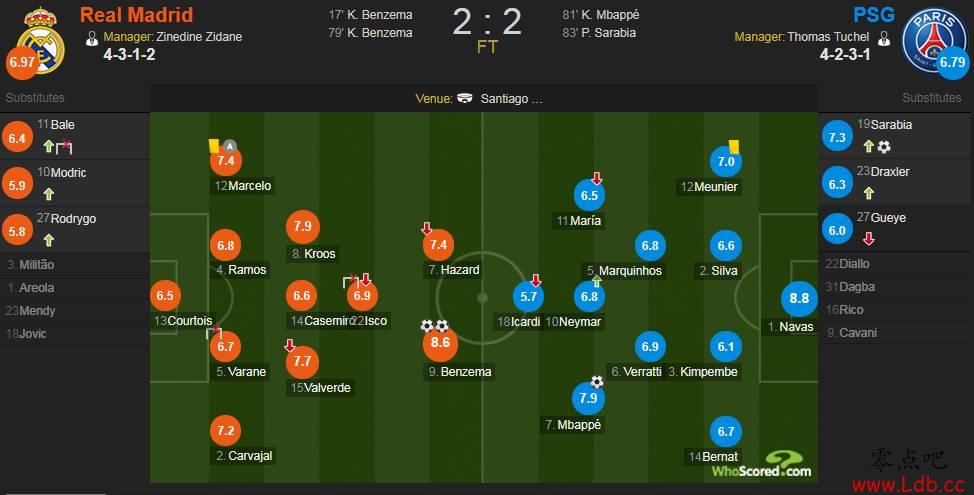
Task: Click the stadium icon next to Venue
Action: click(465, 98)
